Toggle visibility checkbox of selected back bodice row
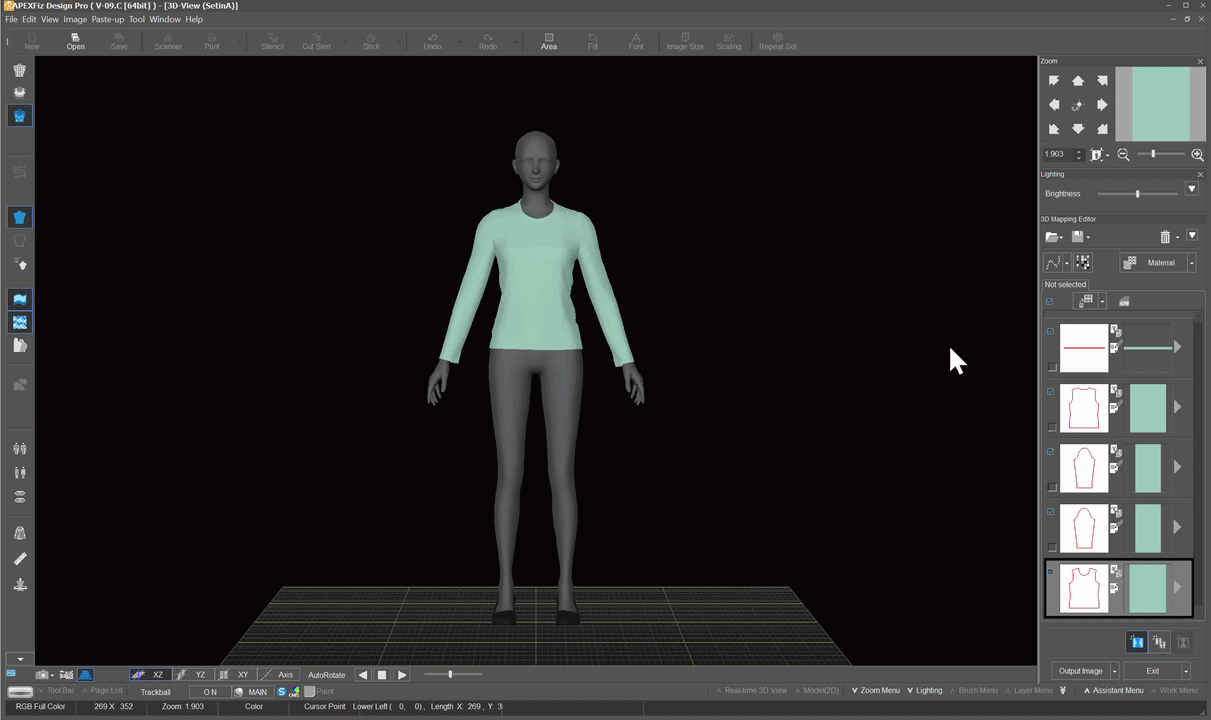The image size is (1211, 720). [1050, 571]
